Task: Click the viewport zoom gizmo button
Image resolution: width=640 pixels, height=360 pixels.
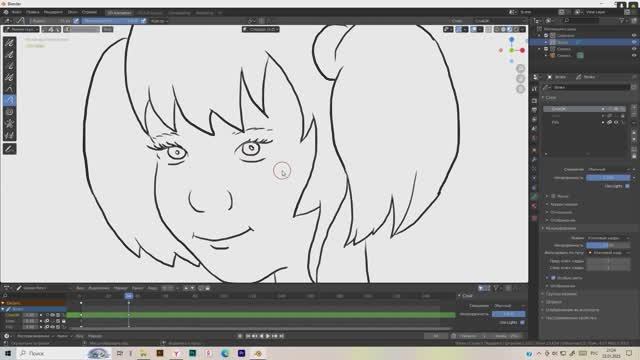Action: (x=520, y=68)
